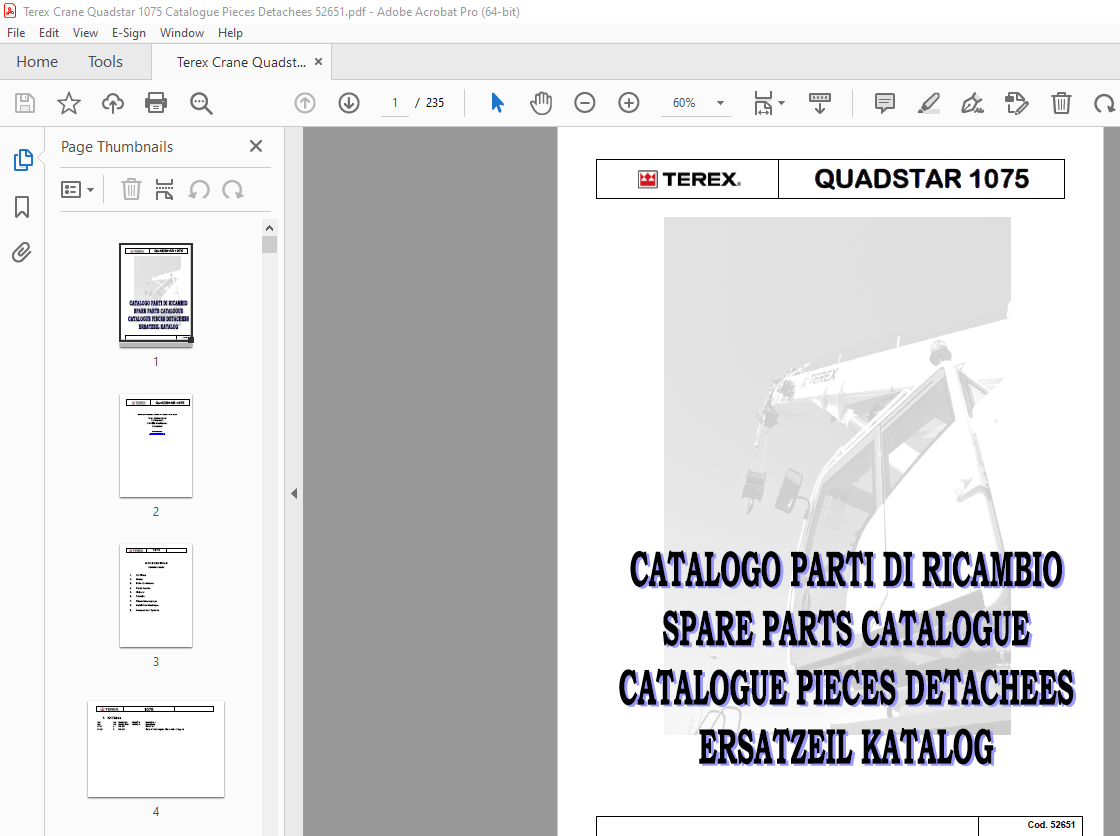
Task: Select the Terex Crane Quadst... document tab
Action: 241,62
